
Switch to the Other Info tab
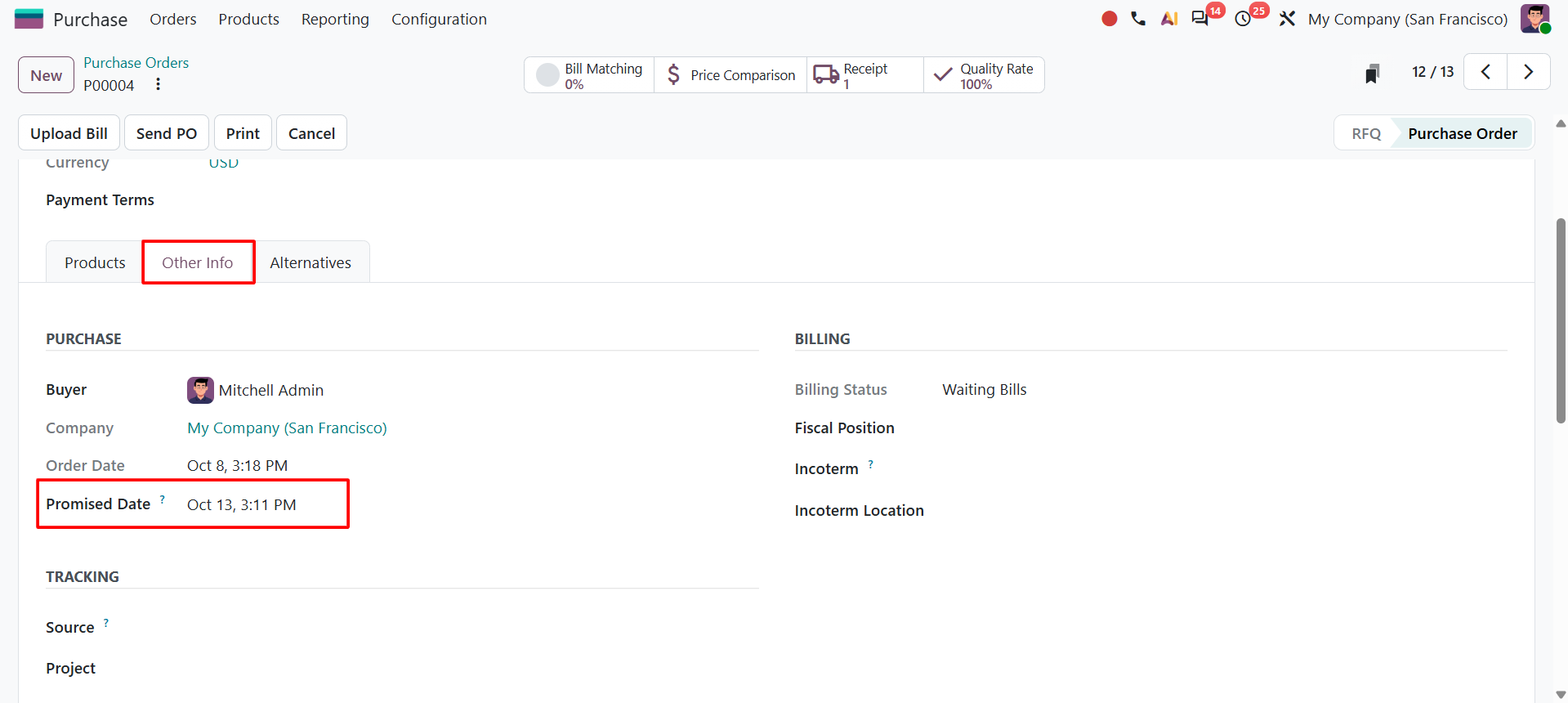click(198, 262)
